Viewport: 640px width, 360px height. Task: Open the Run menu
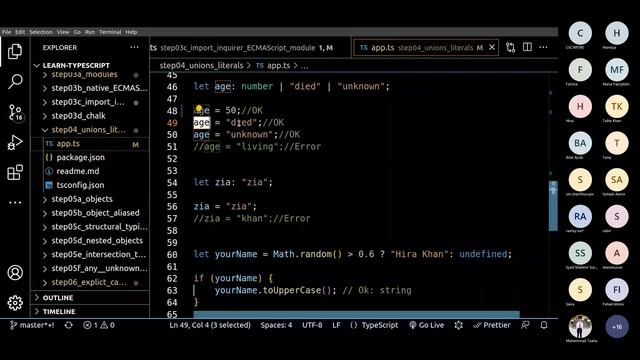[x=90, y=32]
